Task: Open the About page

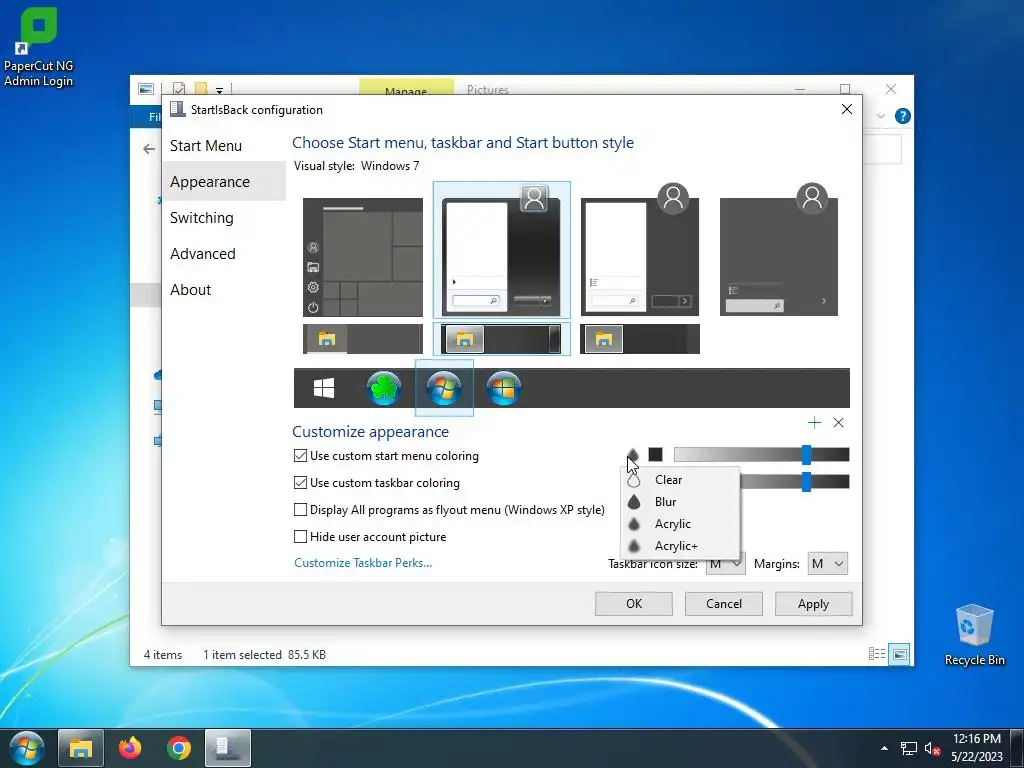Action: [x=224, y=289]
